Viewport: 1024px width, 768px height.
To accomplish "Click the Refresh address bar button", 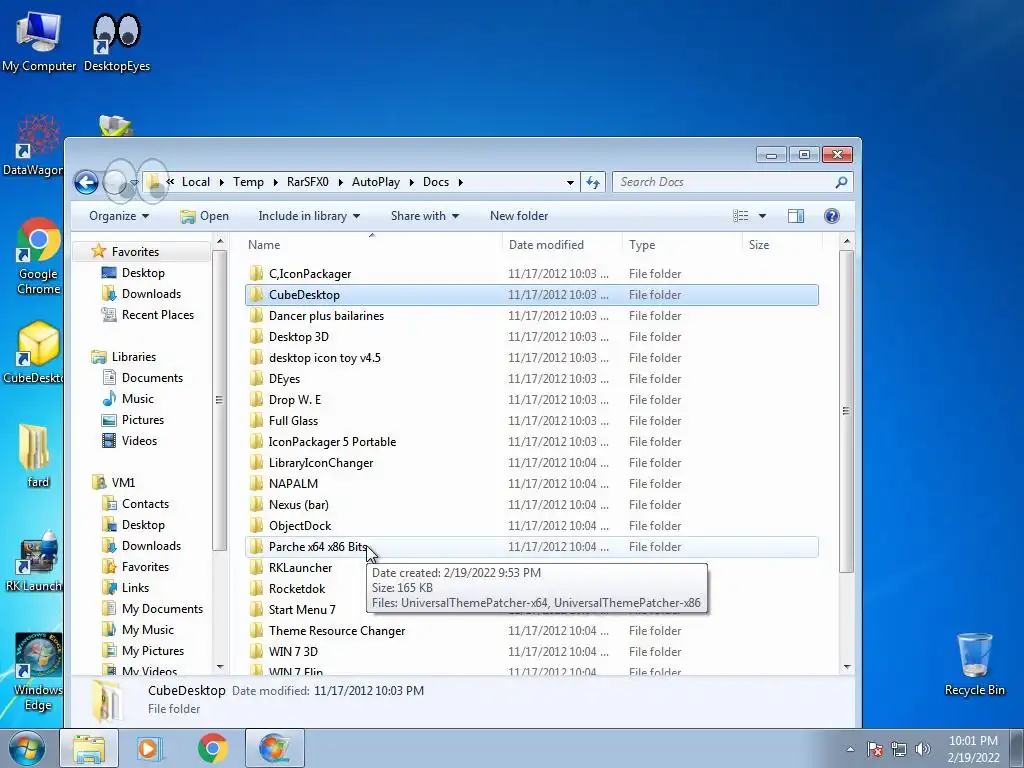I will click(x=593, y=182).
